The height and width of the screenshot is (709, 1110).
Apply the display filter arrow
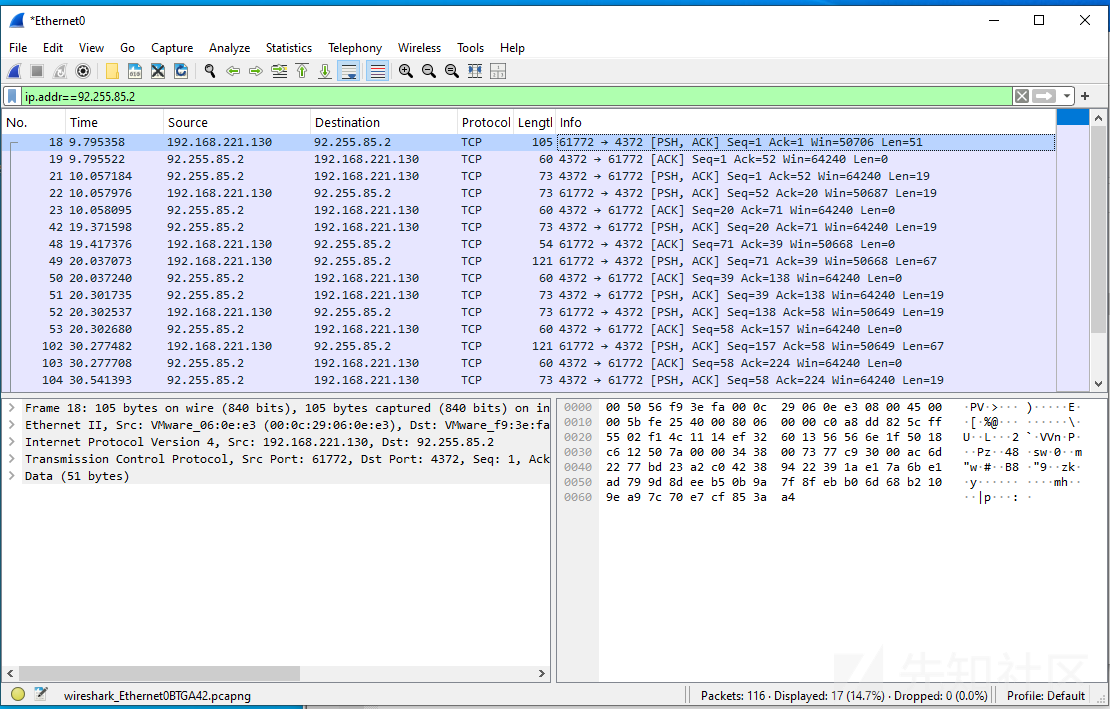pyautogui.click(x=1044, y=96)
